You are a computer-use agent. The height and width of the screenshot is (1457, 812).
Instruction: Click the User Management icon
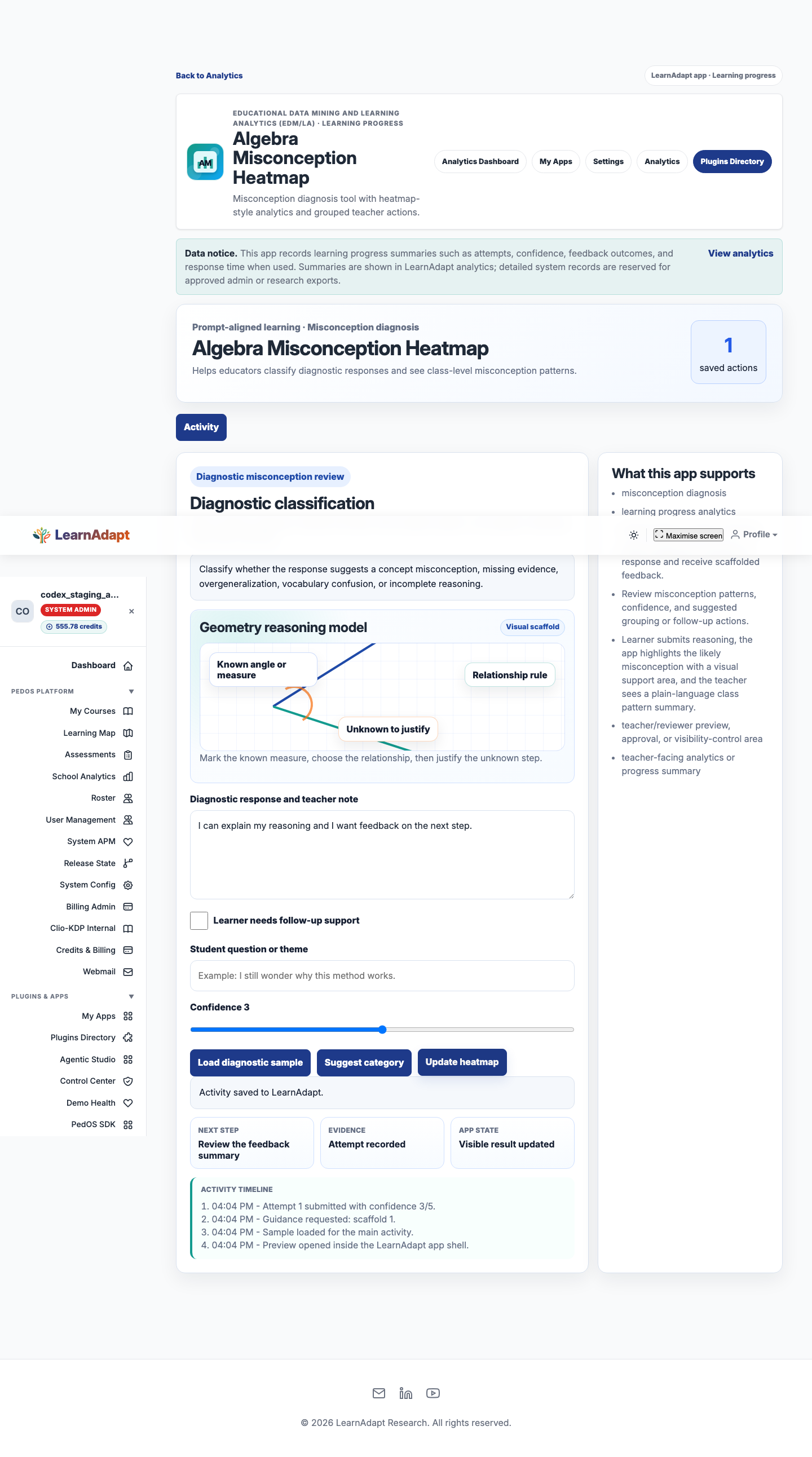point(128,820)
